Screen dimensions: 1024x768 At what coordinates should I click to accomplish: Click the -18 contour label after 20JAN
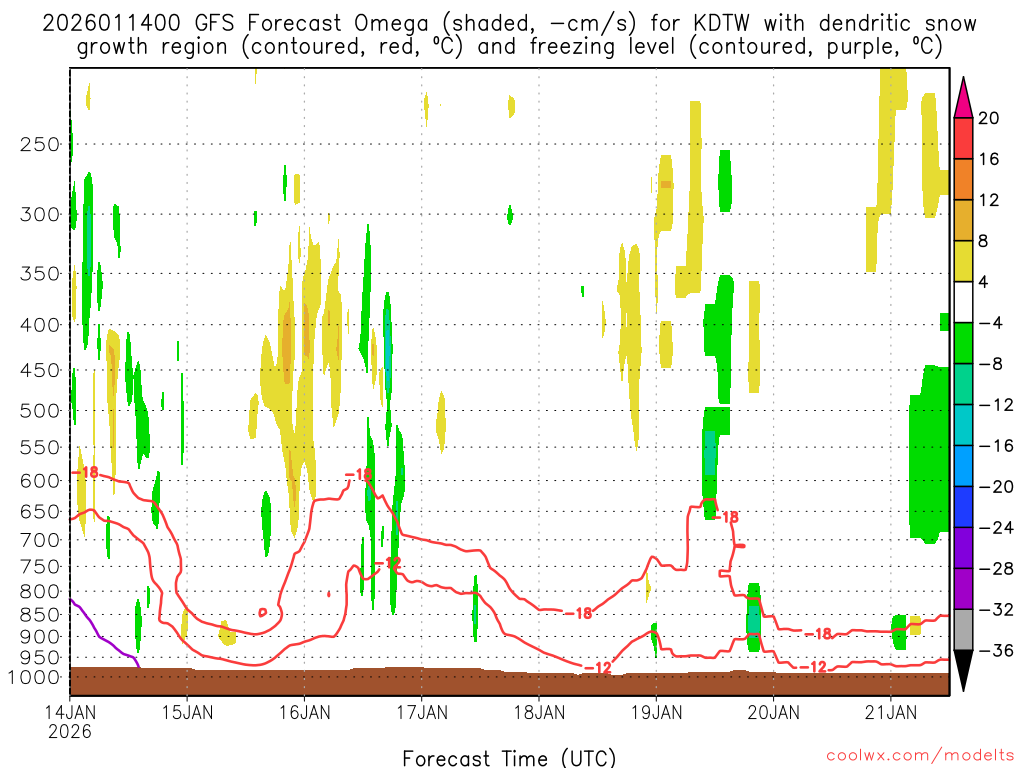pyautogui.click(x=819, y=633)
